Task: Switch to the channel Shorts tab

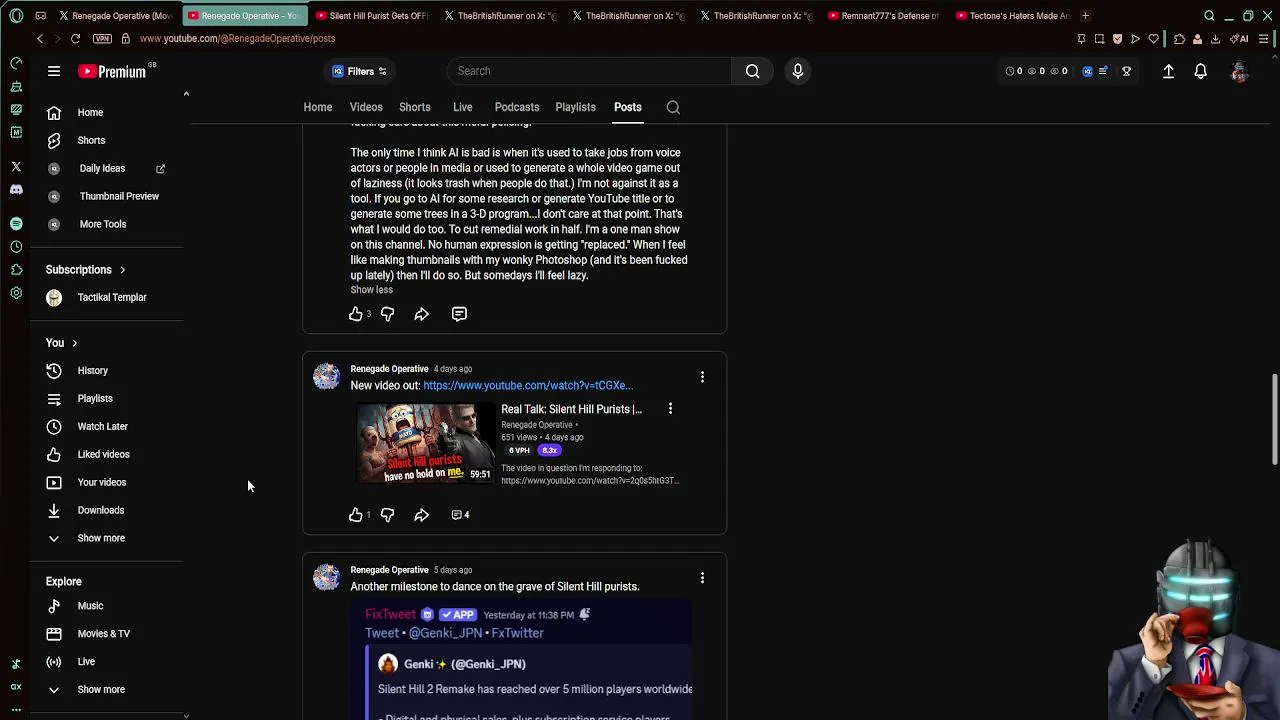Action: (414, 107)
